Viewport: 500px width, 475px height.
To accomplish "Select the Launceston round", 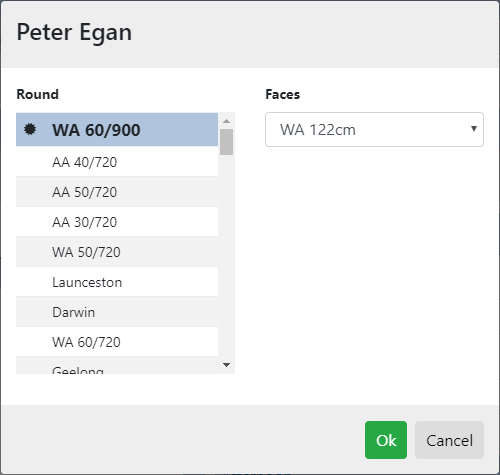I will pos(117,282).
